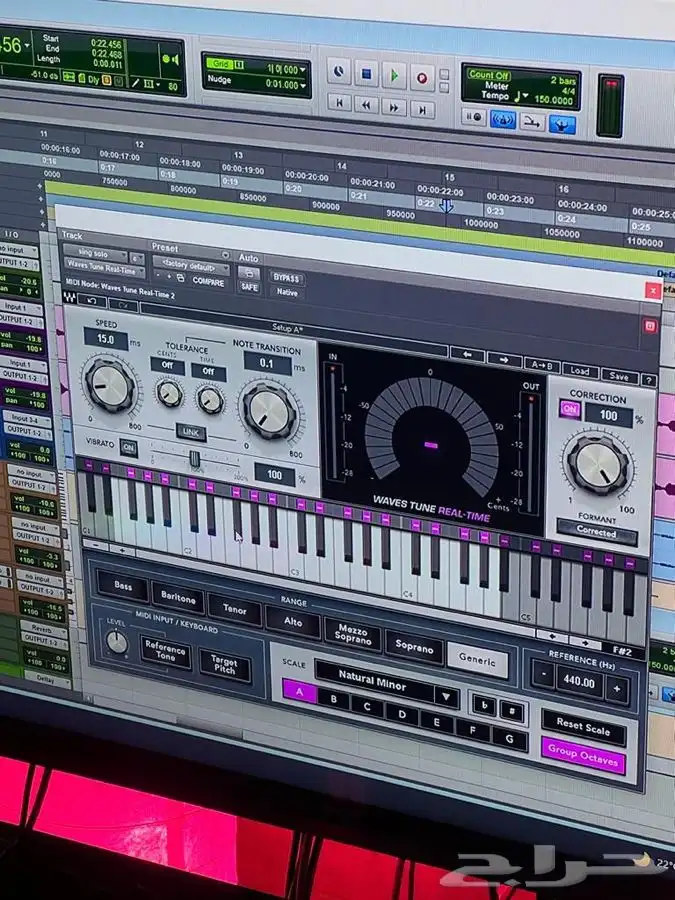Screen dimensions: 675x900
Task: Click next preset right arrow in Waves toolbar
Action: (x=504, y=359)
